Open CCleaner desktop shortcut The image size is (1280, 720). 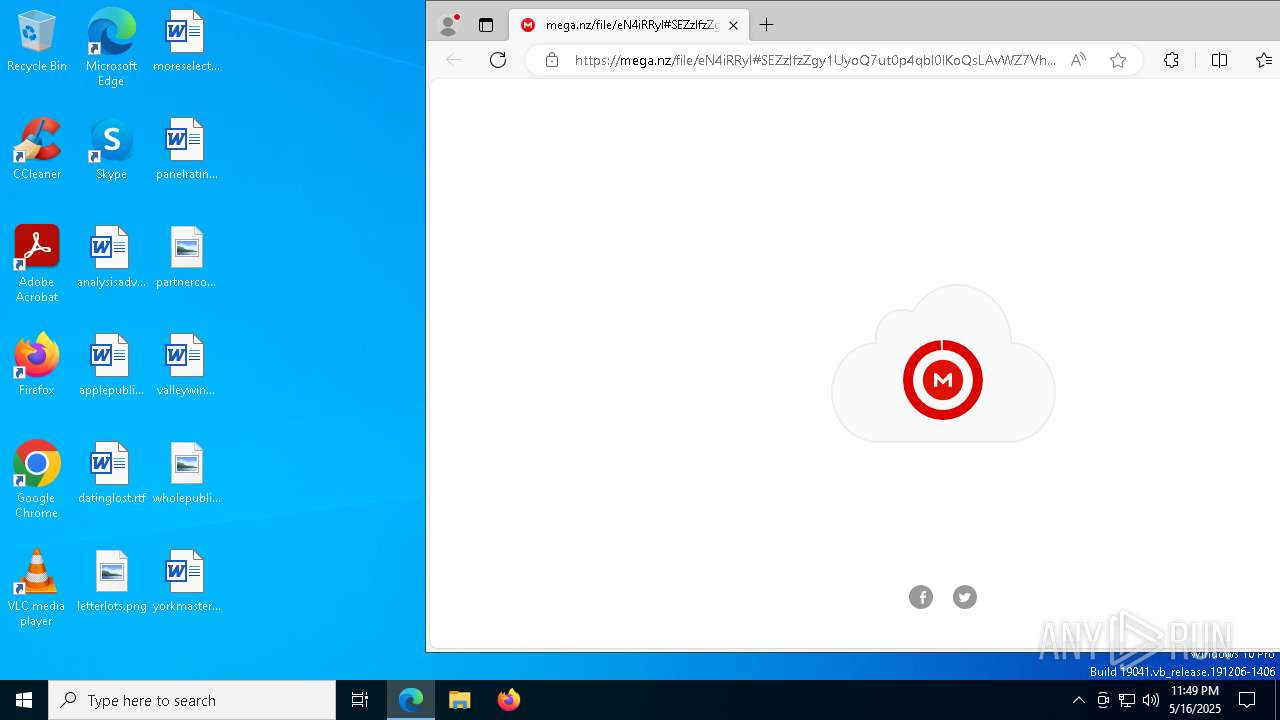(37, 149)
